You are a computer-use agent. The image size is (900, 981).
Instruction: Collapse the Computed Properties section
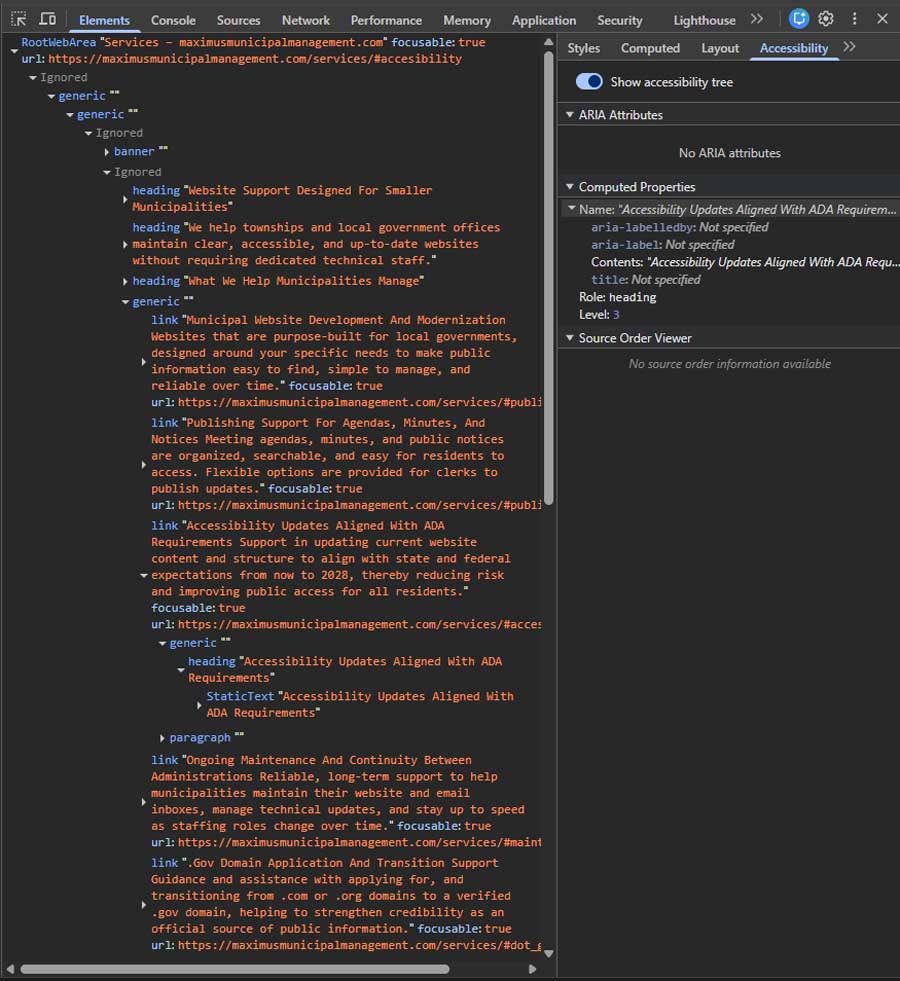570,186
